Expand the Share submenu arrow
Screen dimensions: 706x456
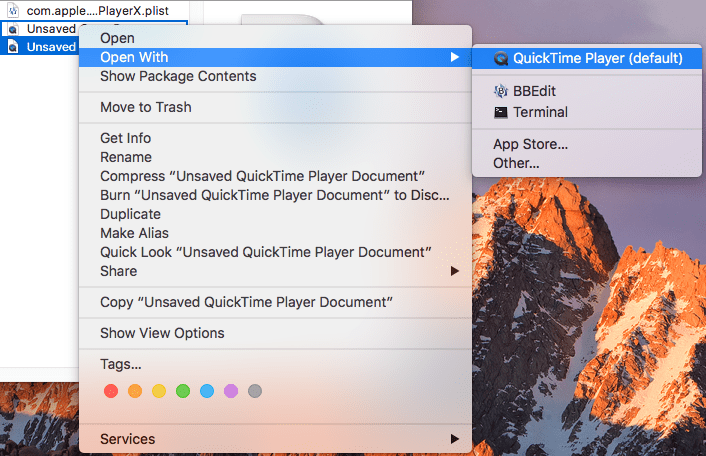pyautogui.click(x=455, y=271)
